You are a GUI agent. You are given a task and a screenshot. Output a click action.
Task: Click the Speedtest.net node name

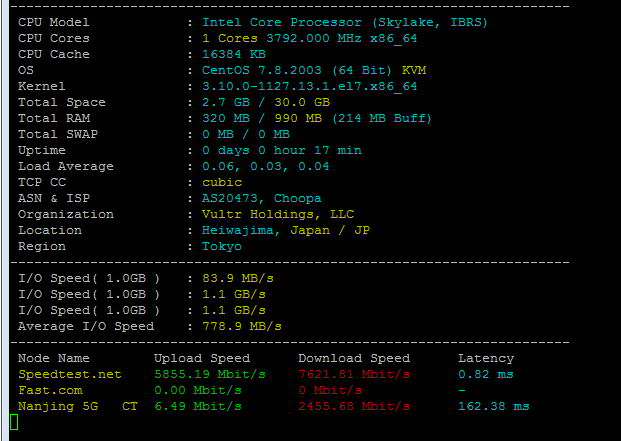click(x=69, y=373)
